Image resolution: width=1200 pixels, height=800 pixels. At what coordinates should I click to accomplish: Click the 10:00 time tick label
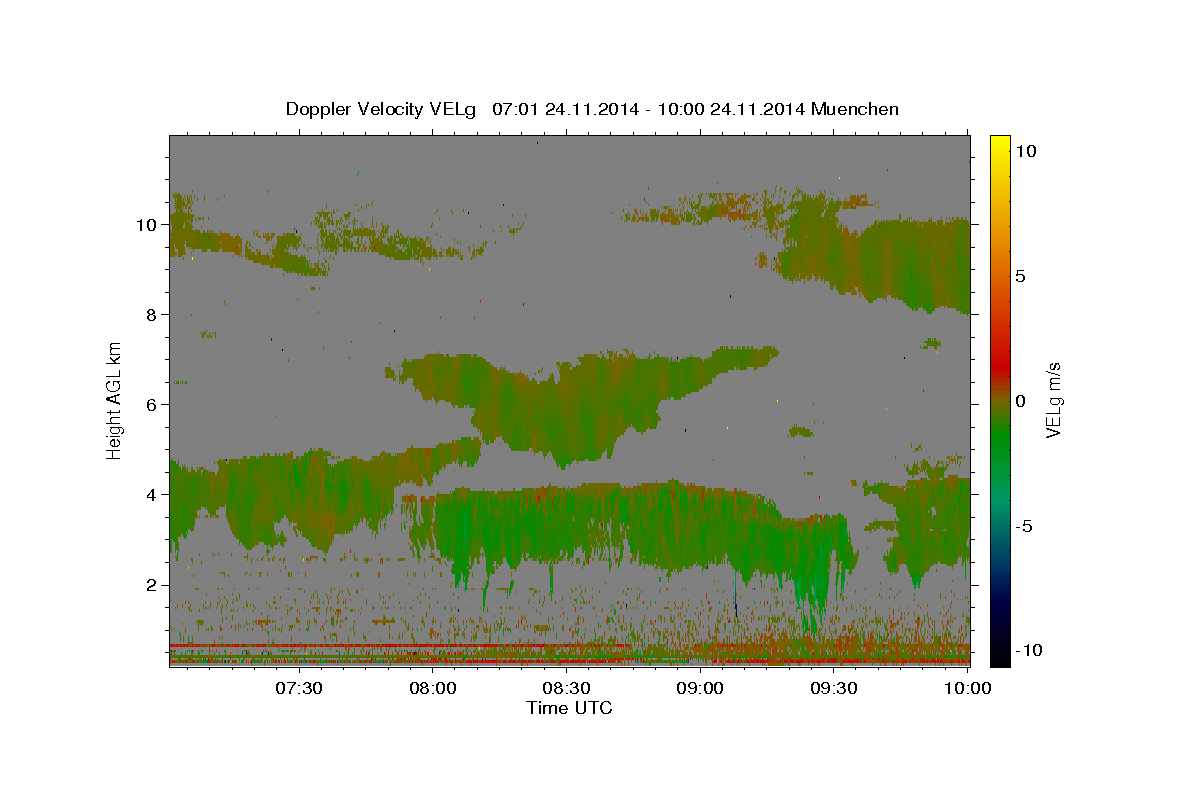(x=969, y=688)
